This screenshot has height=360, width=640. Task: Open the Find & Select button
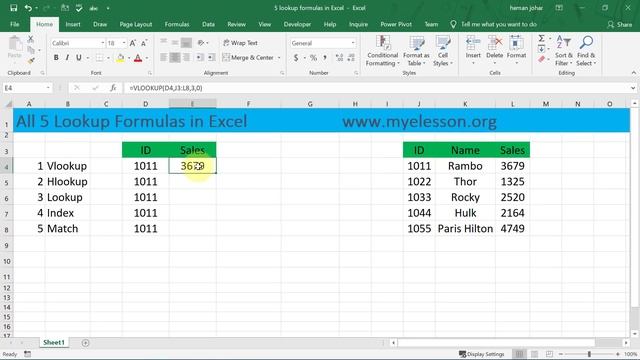coord(586,51)
